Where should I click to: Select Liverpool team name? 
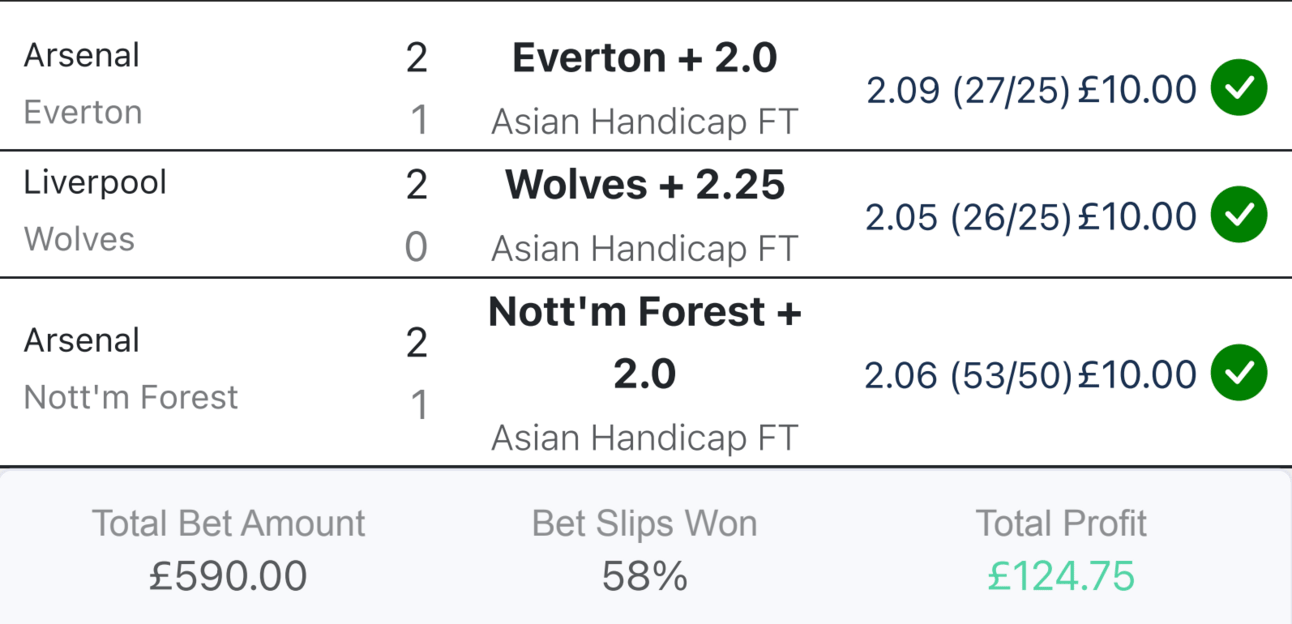pos(95,182)
